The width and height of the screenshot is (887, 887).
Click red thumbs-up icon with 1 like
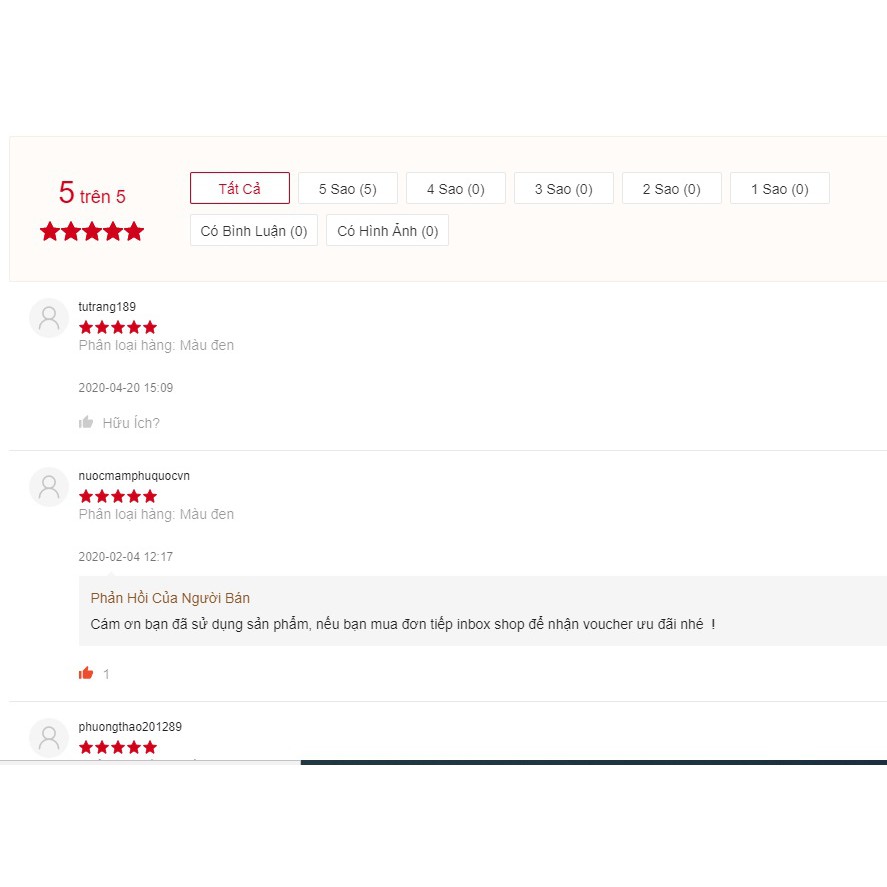86,674
